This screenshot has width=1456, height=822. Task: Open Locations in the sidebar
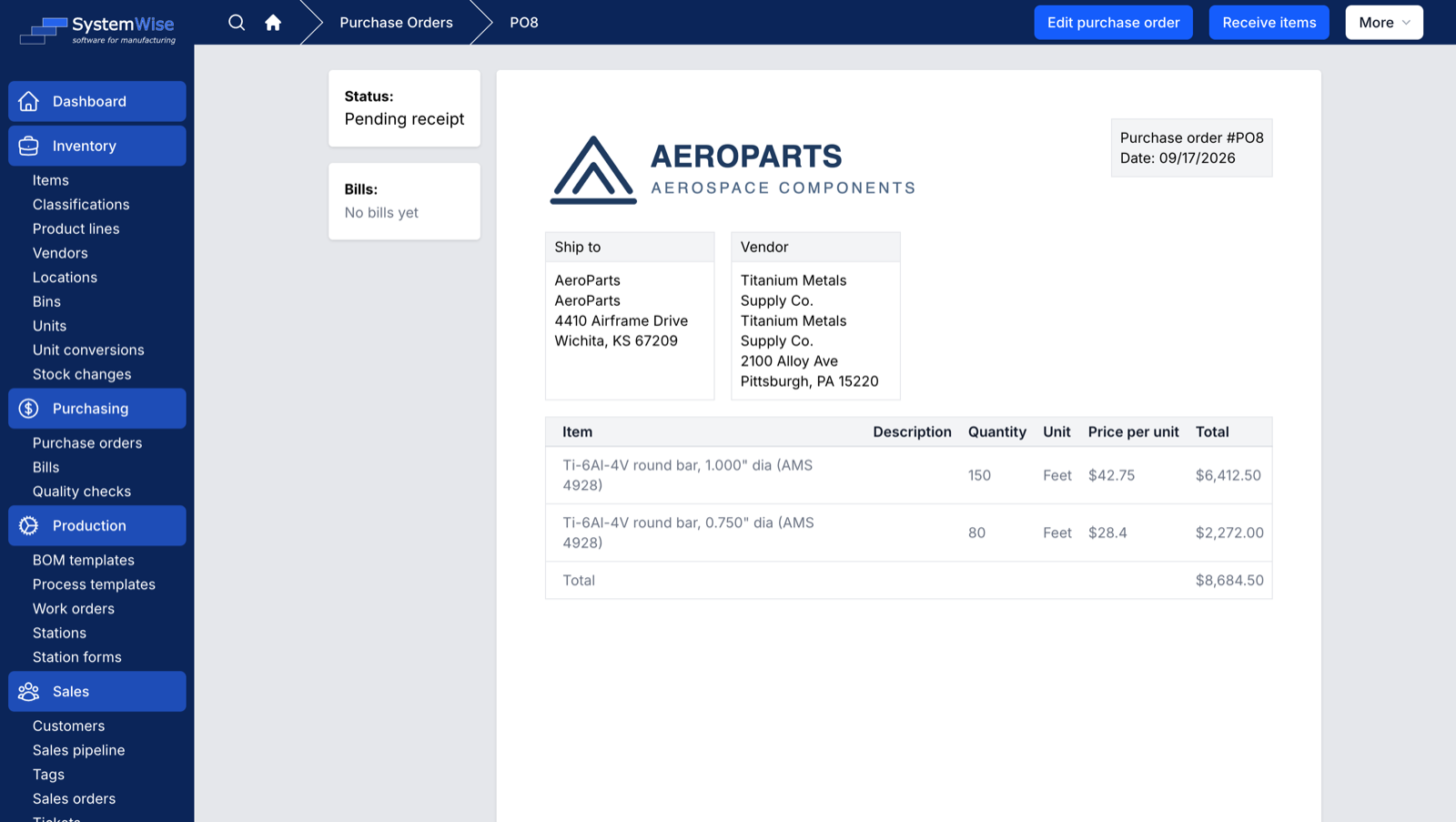[65, 278]
